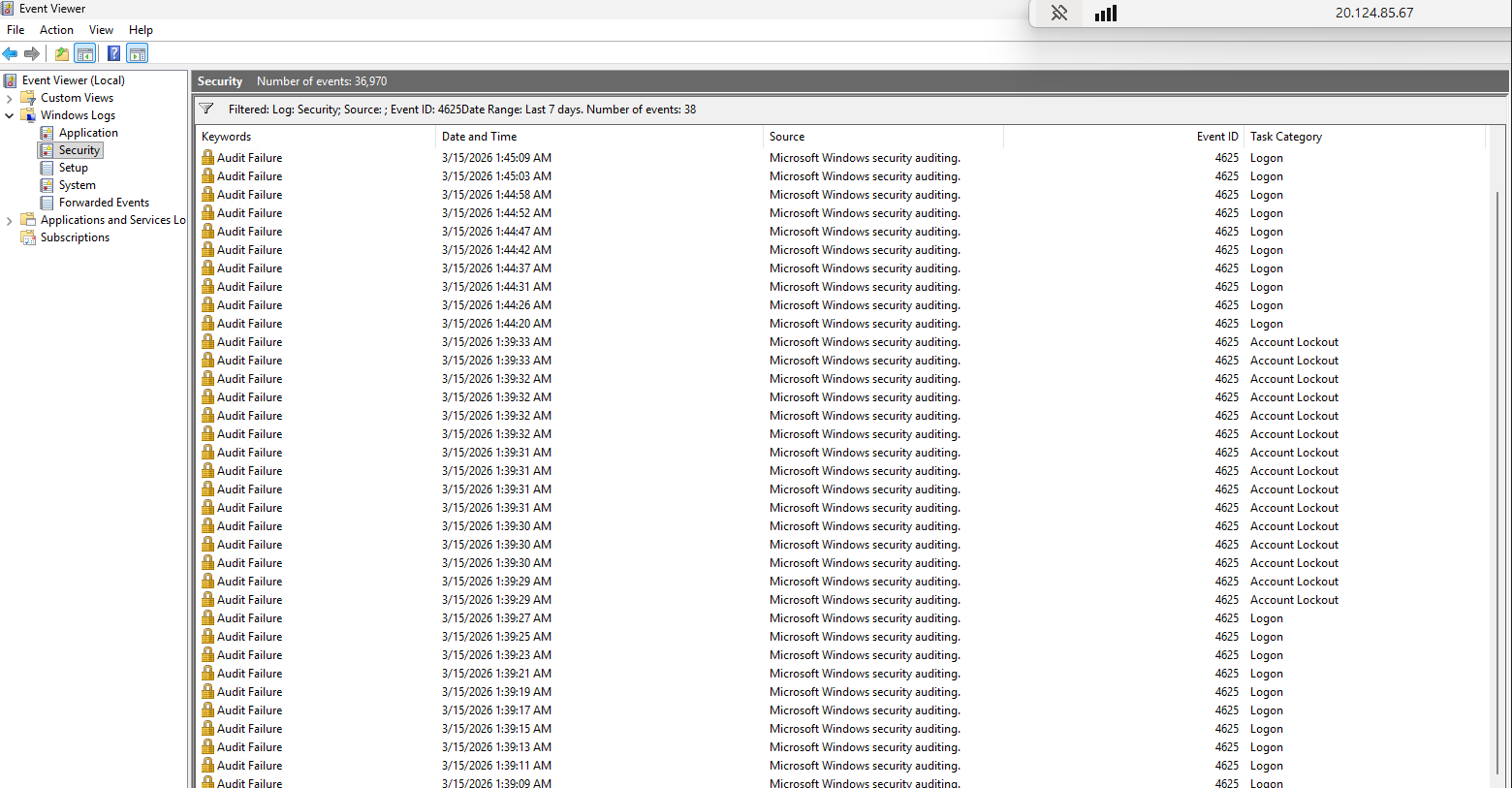Click the forward navigation arrow
The width and height of the screenshot is (1512, 788).
31,53
